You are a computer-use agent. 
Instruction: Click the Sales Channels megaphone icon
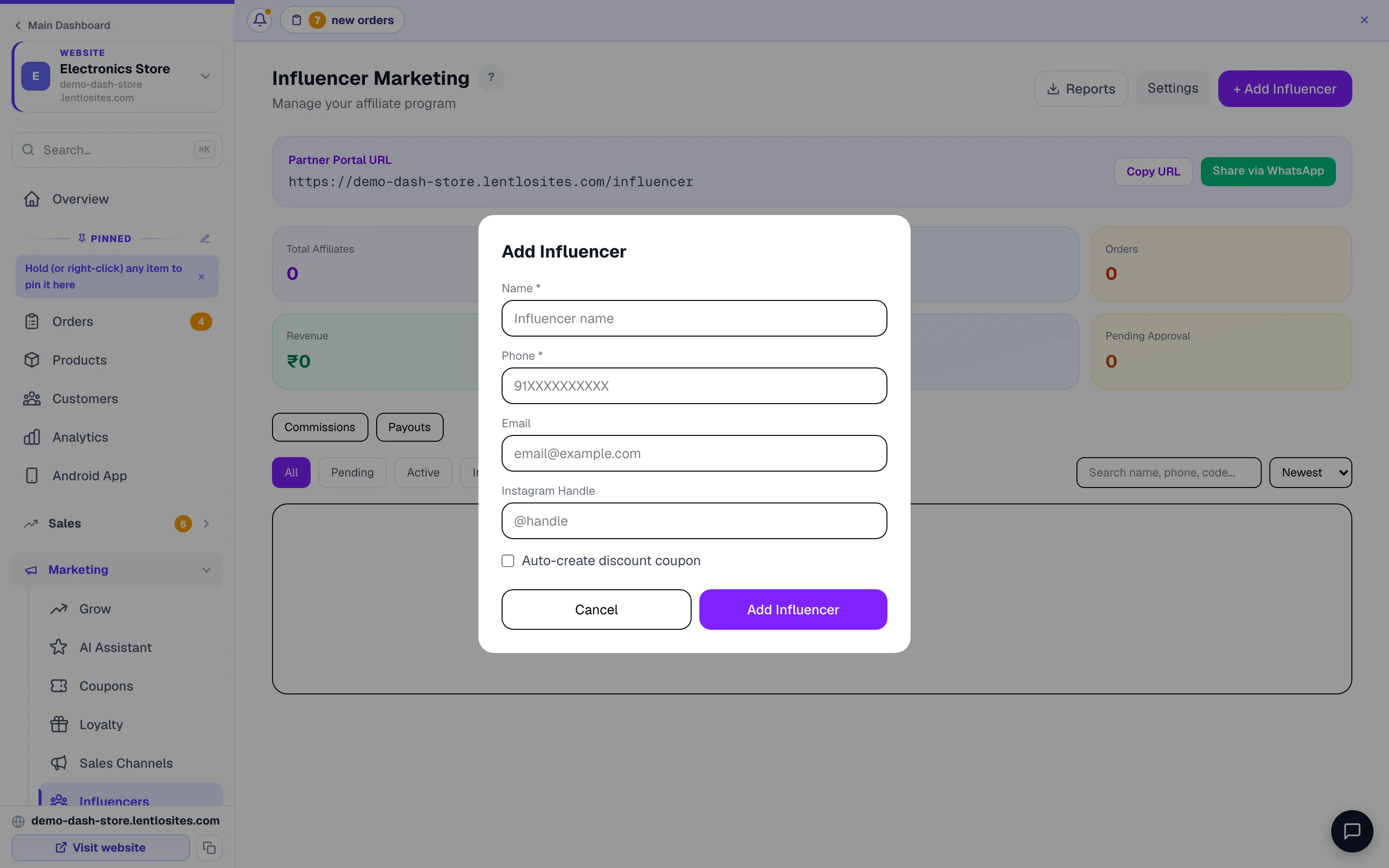coord(59,763)
